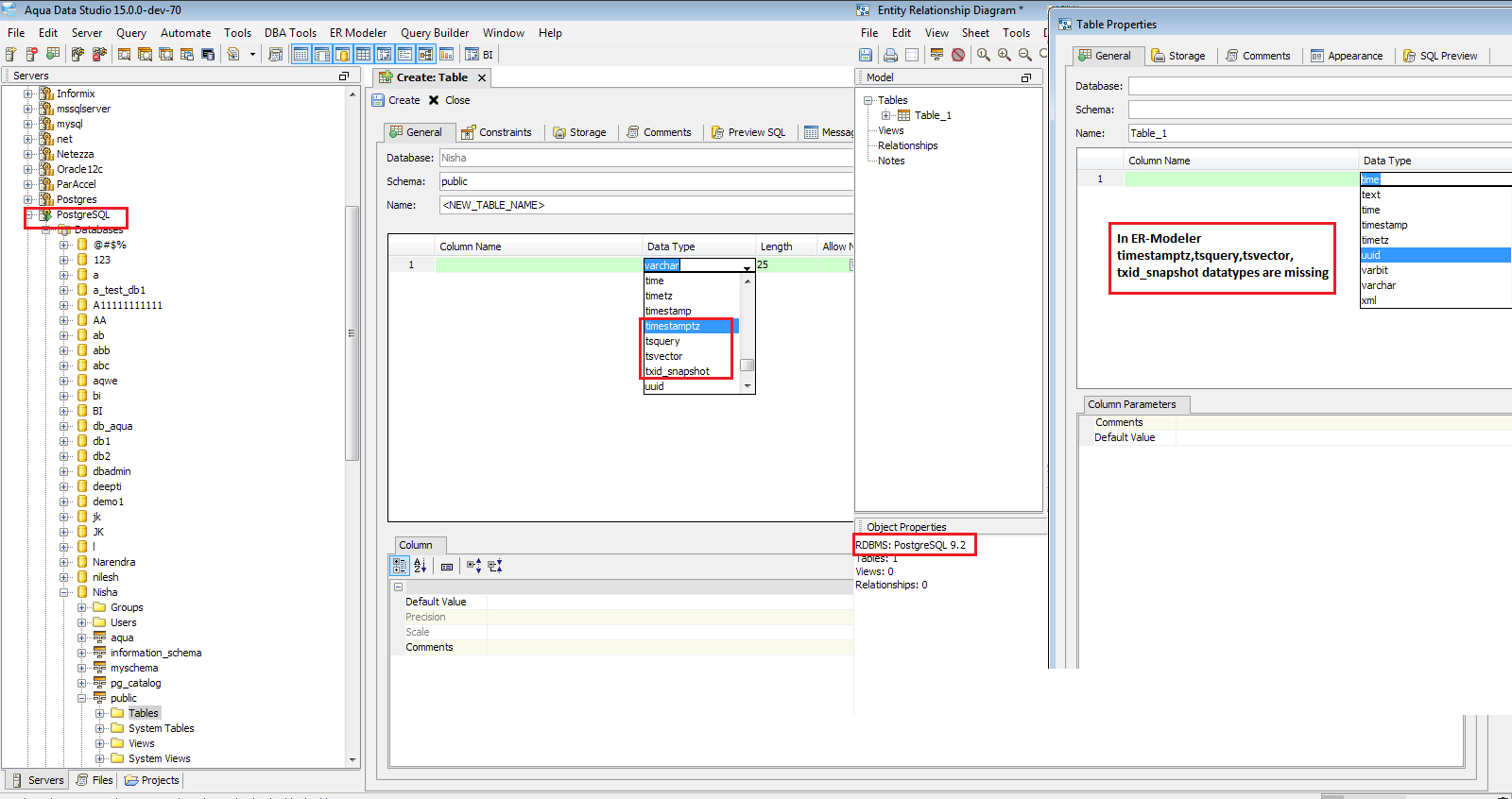The image size is (1512, 799).
Task: Click the red cancel icon in ER toolbar
Action: [x=958, y=55]
